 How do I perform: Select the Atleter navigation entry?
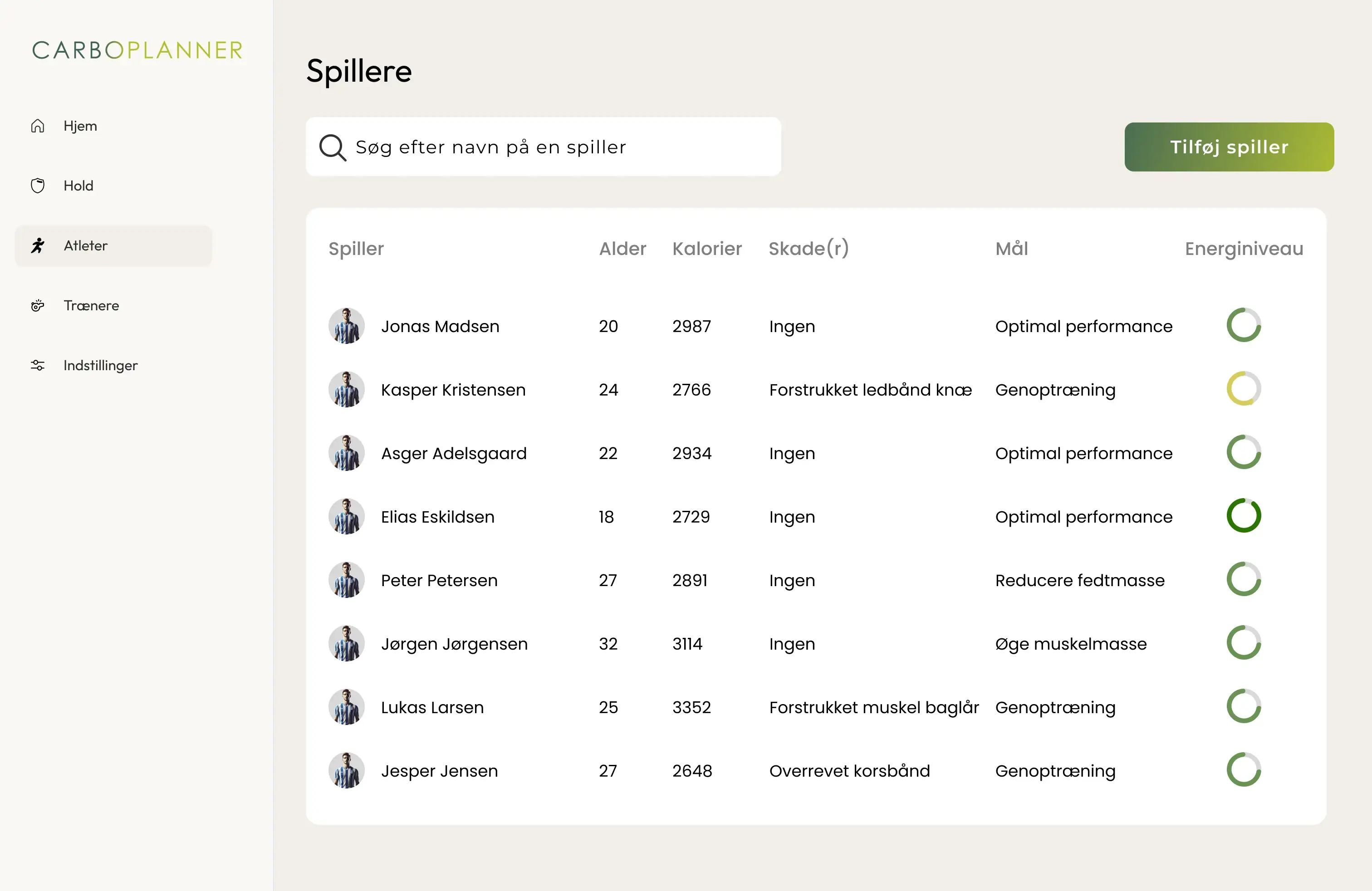(85, 245)
